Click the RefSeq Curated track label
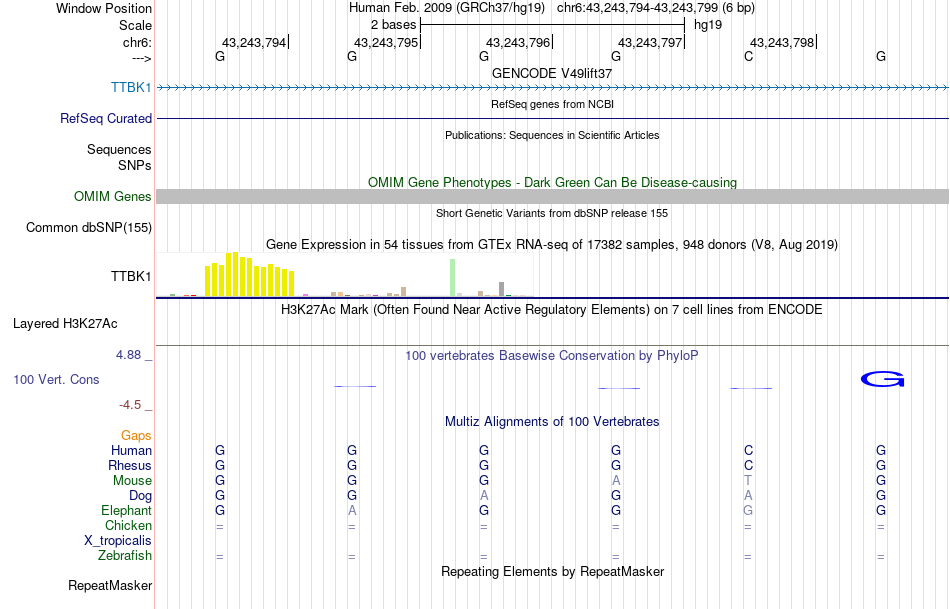 [105, 118]
